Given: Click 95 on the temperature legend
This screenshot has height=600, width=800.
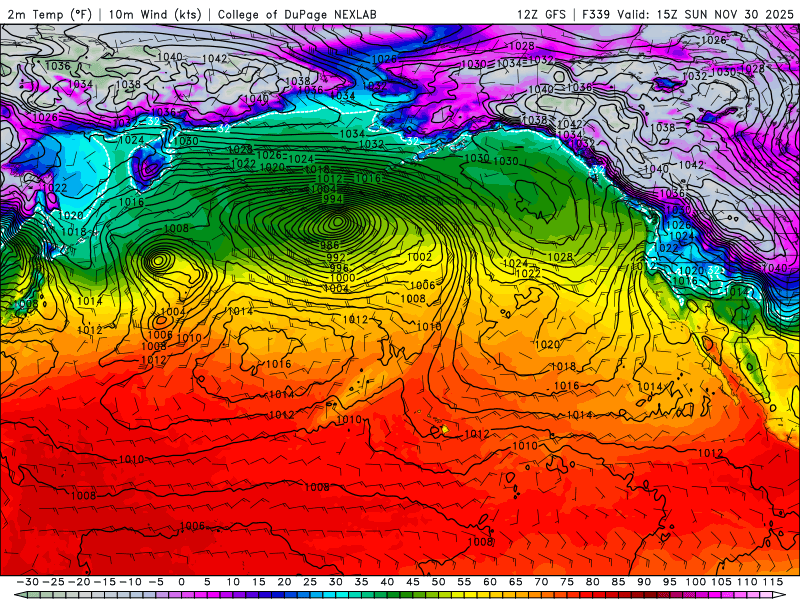Looking at the screenshot, I should [669, 582].
